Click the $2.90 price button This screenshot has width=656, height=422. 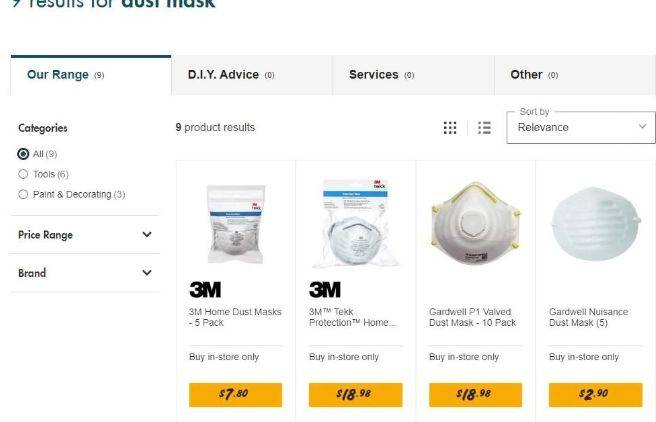pos(595,394)
